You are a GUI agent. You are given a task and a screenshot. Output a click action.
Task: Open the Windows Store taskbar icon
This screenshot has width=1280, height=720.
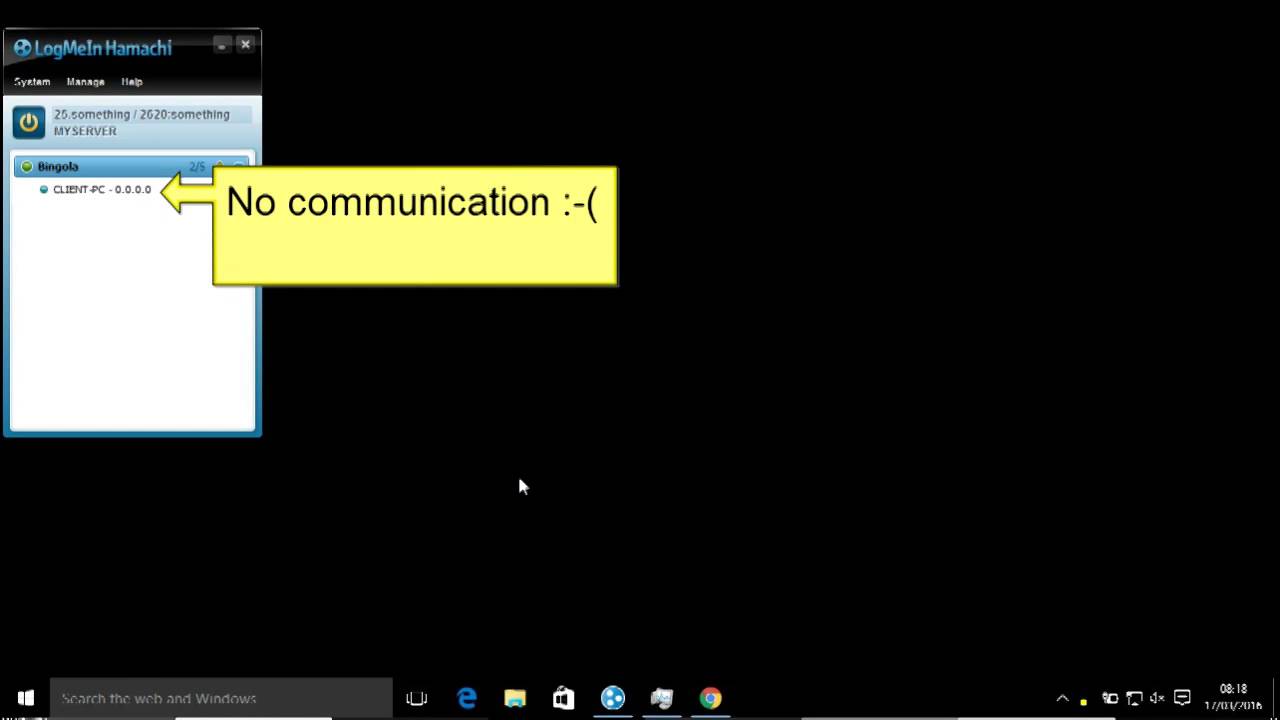pos(564,698)
